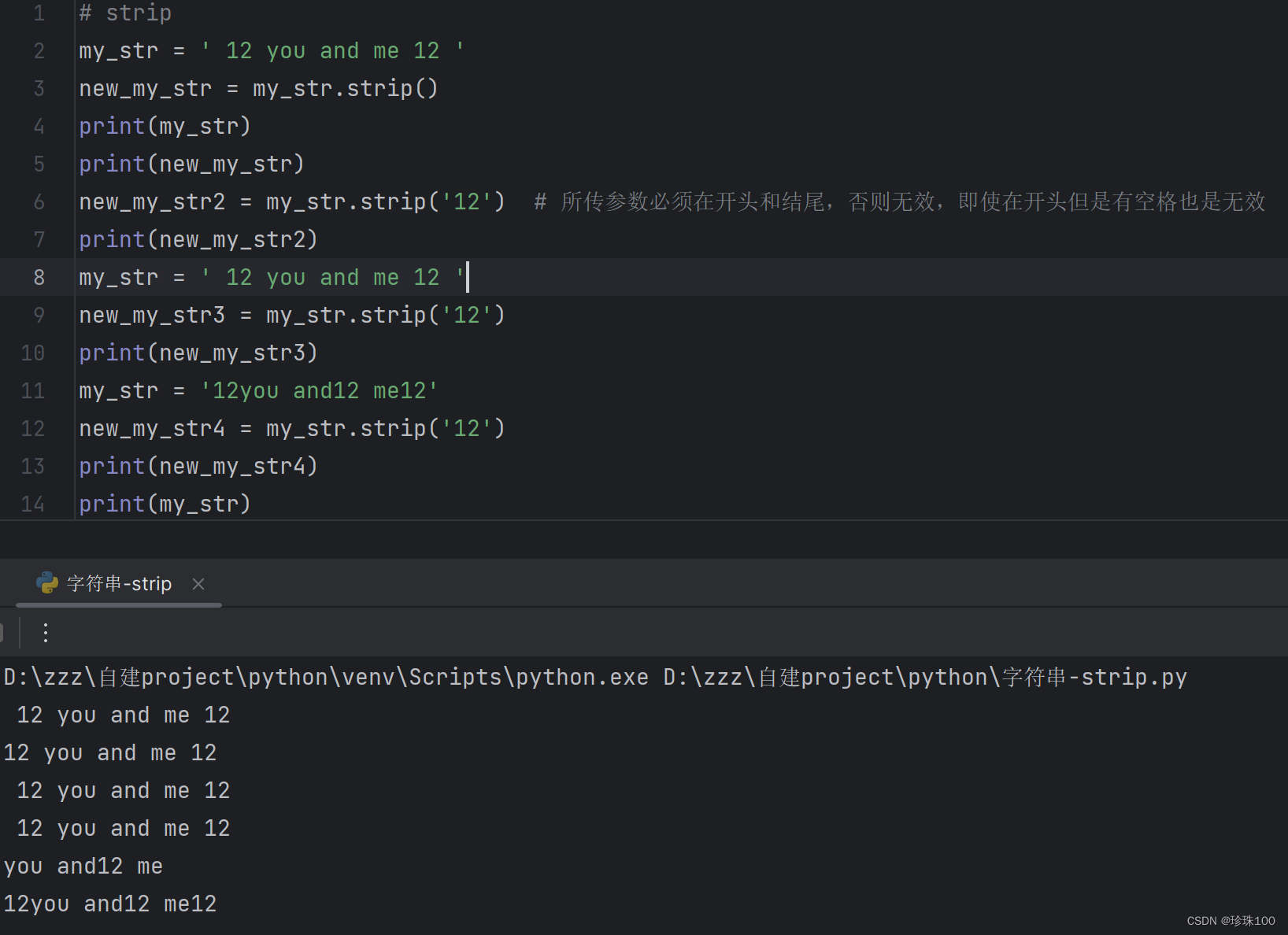Click line number 6 in the gutter
1288x935 pixels.
click(x=39, y=201)
